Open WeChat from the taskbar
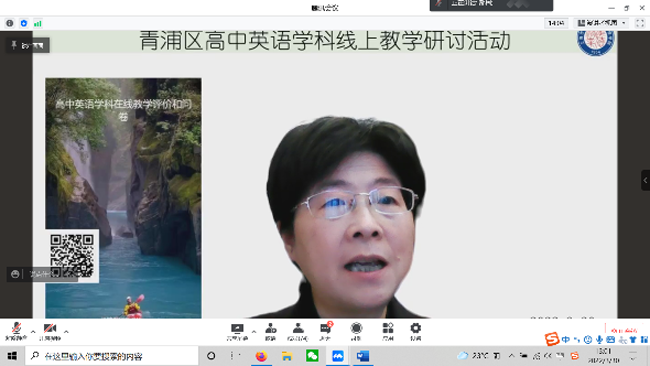The height and width of the screenshot is (366, 650). 312,356
